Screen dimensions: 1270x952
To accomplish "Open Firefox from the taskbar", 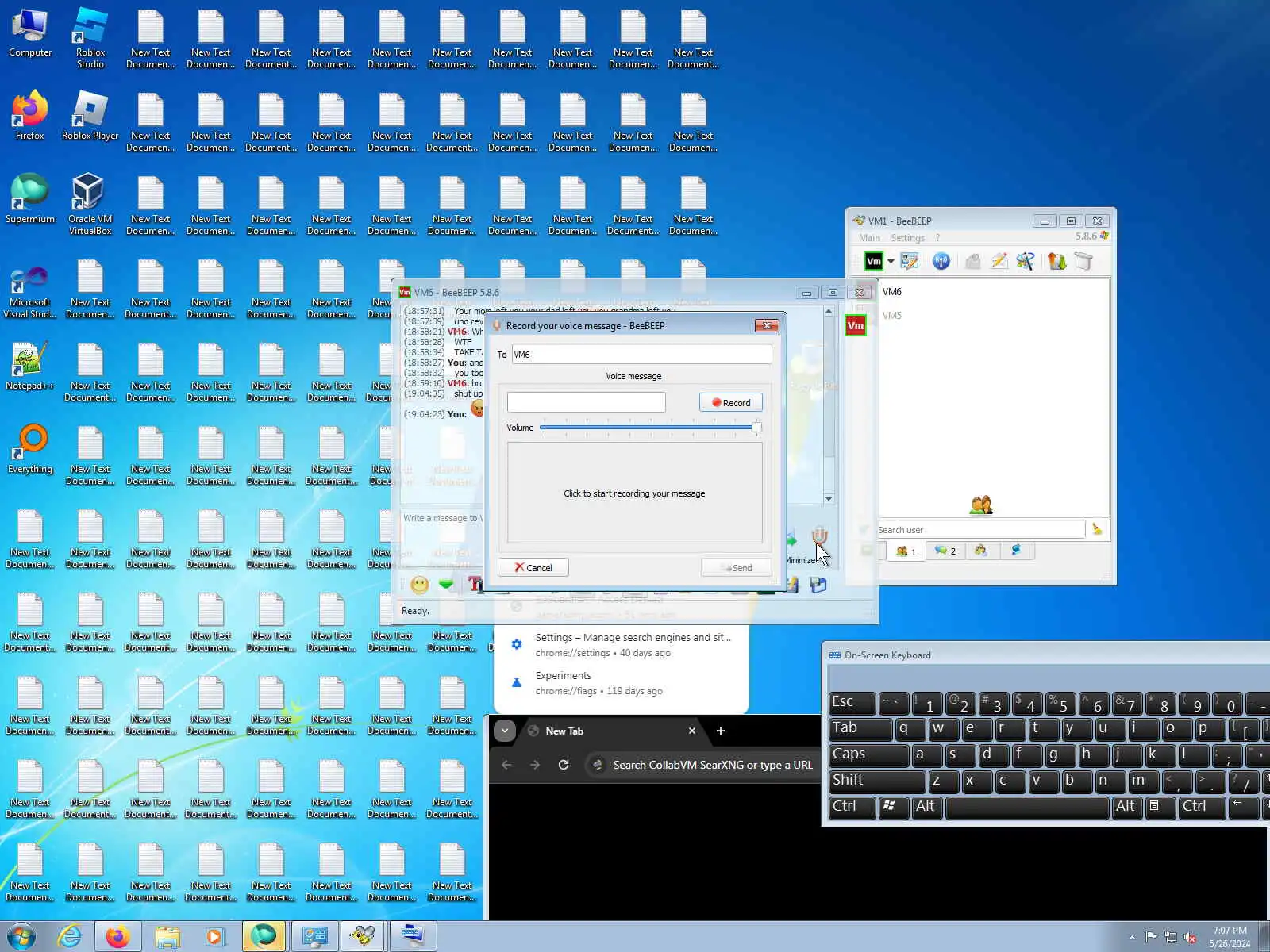I will pyautogui.click(x=118, y=936).
